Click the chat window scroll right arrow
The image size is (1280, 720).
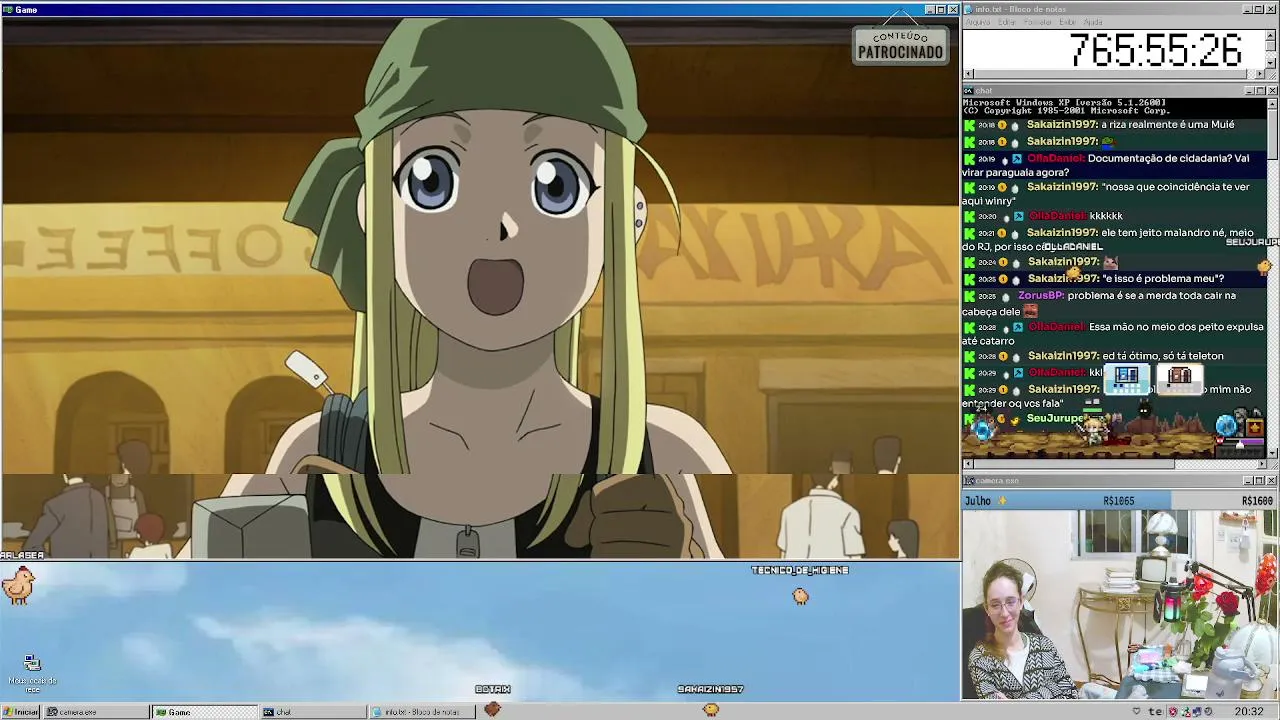1262,464
